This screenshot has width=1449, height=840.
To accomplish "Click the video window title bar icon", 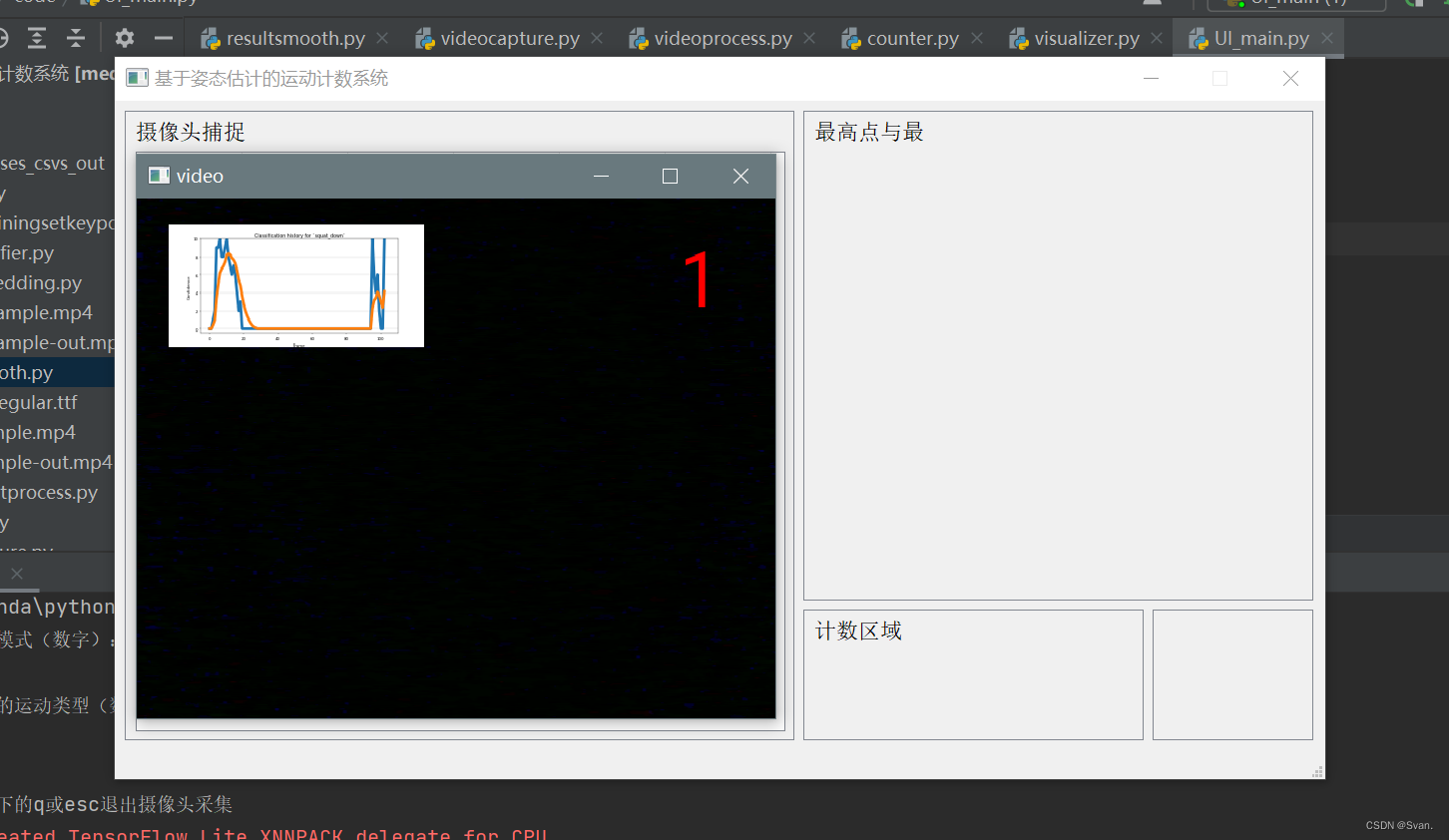I will [159, 176].
